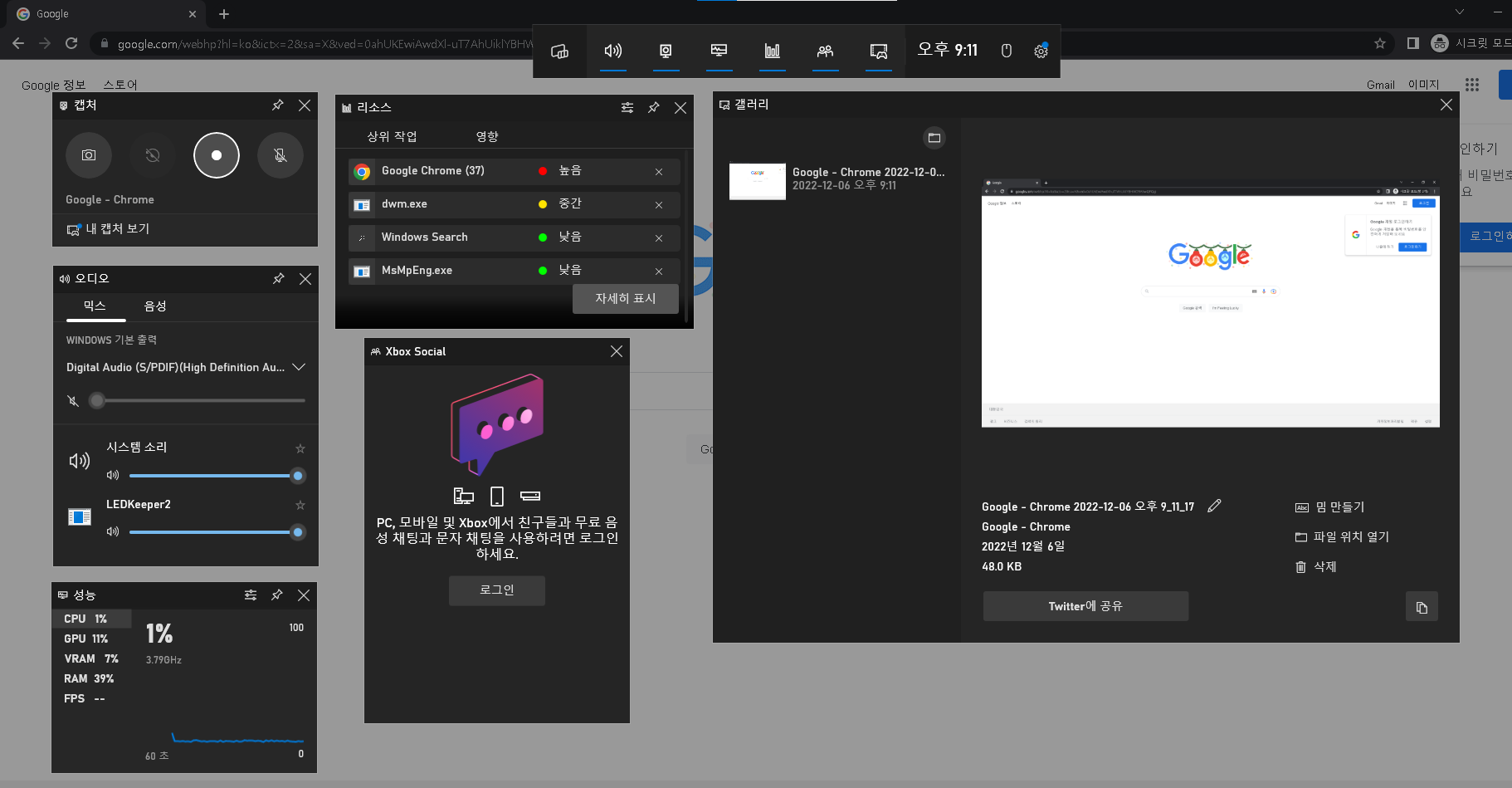Toggle the Xbox Social widget from Game Bar toolbar
The image size is (1512, 788).
[825, 51]
